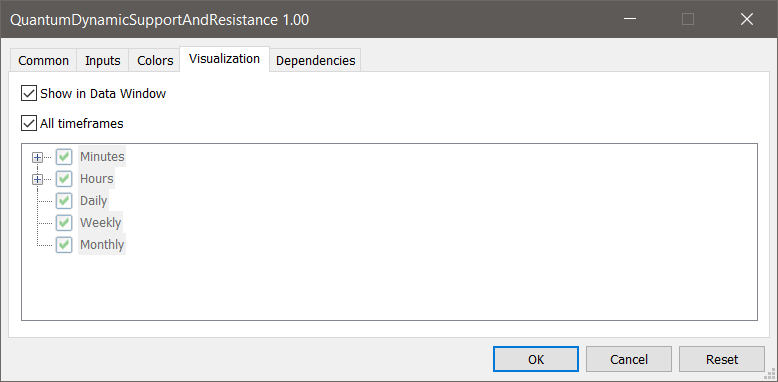Viewport: 778px width, 382px height.
Task: Click the Cancel button
Action: (629, 359)
